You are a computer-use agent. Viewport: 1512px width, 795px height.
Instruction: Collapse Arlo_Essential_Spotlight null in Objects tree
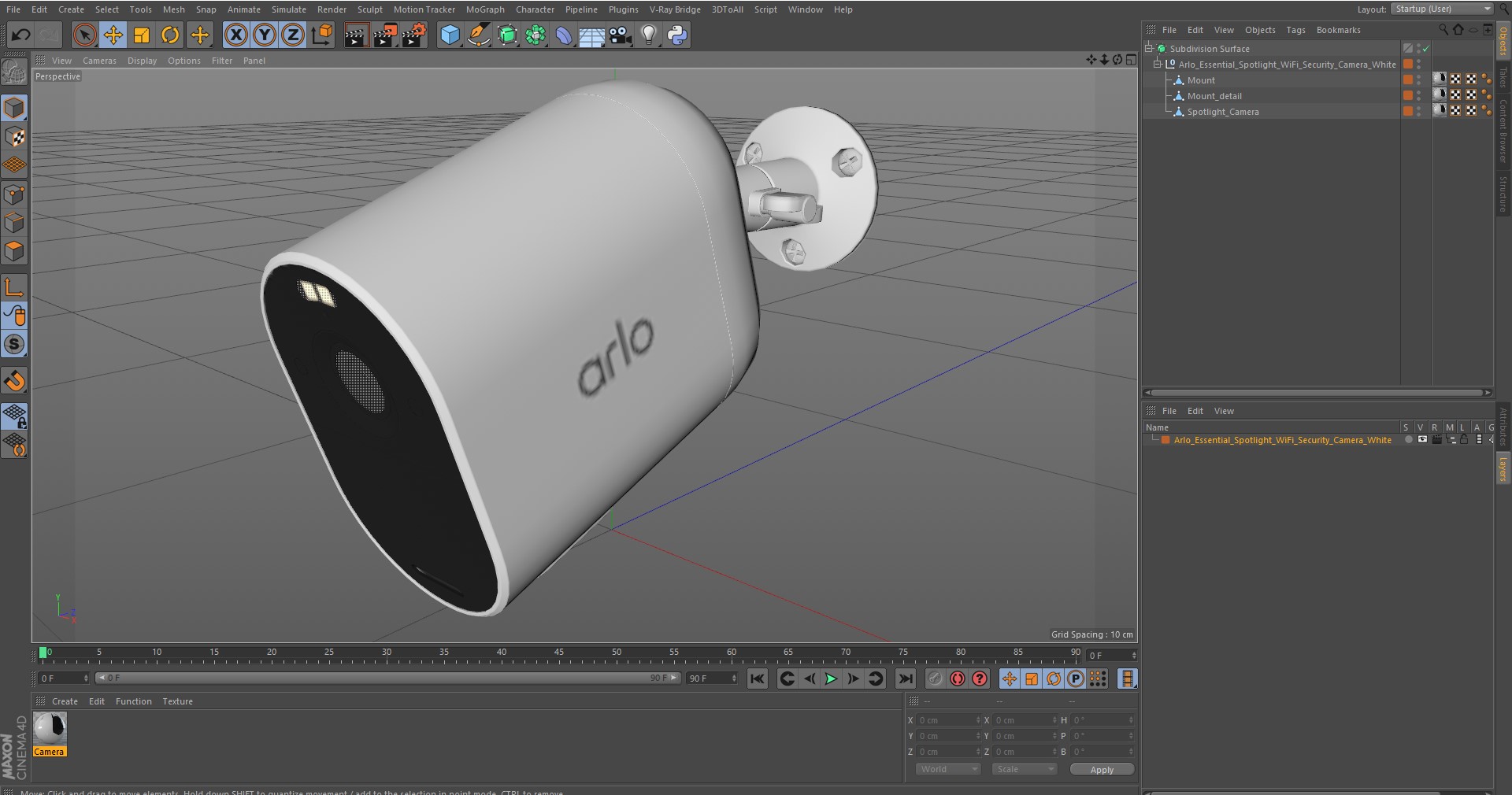tap(1158, 65)
